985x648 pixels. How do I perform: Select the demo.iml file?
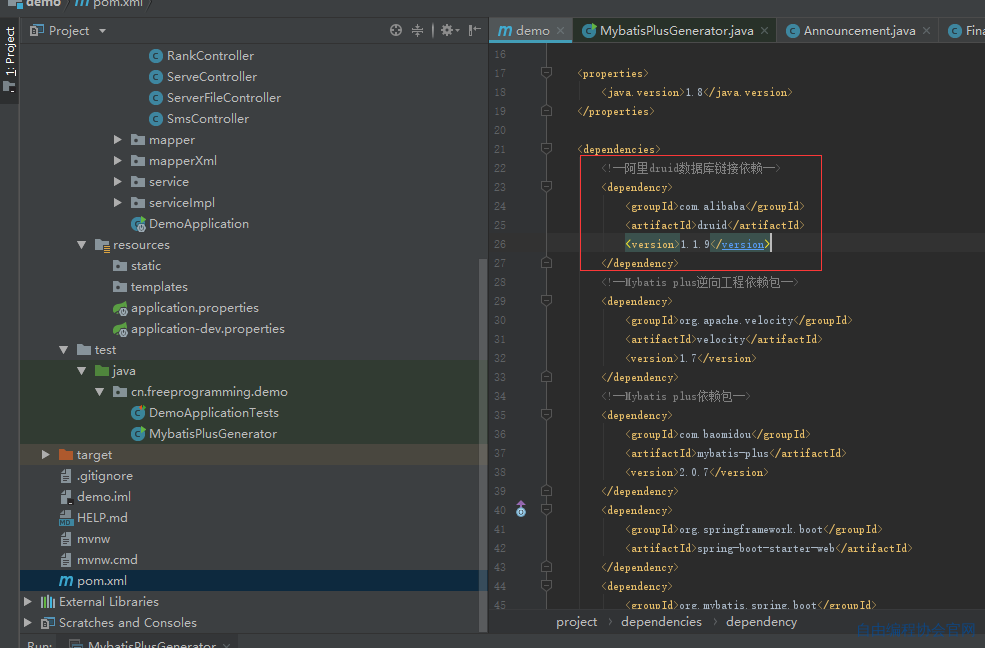coord(104,497)
